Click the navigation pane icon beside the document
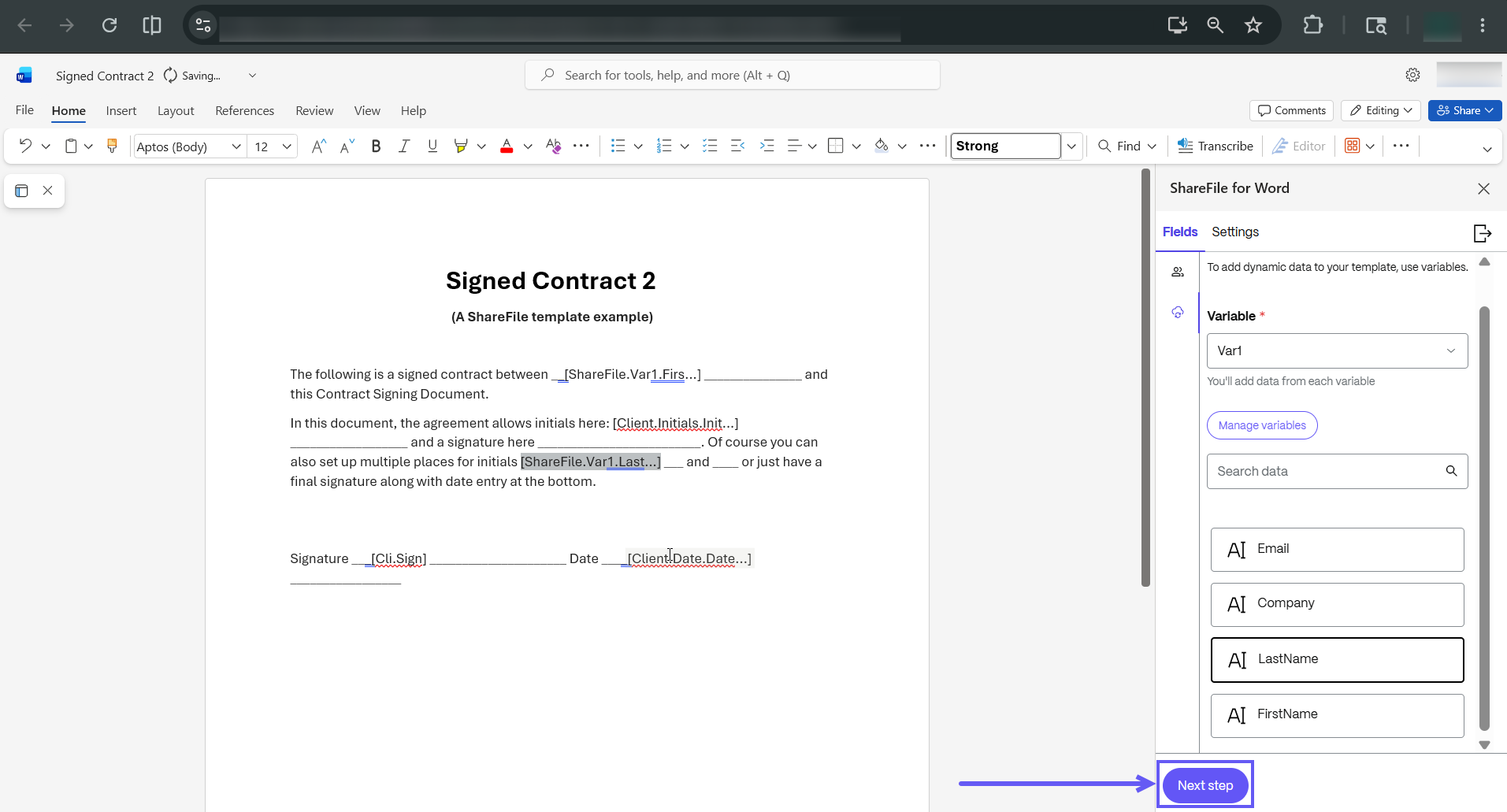Image resolution: width=1507 pixels, height=812 pixels. (x=21, y=191)
